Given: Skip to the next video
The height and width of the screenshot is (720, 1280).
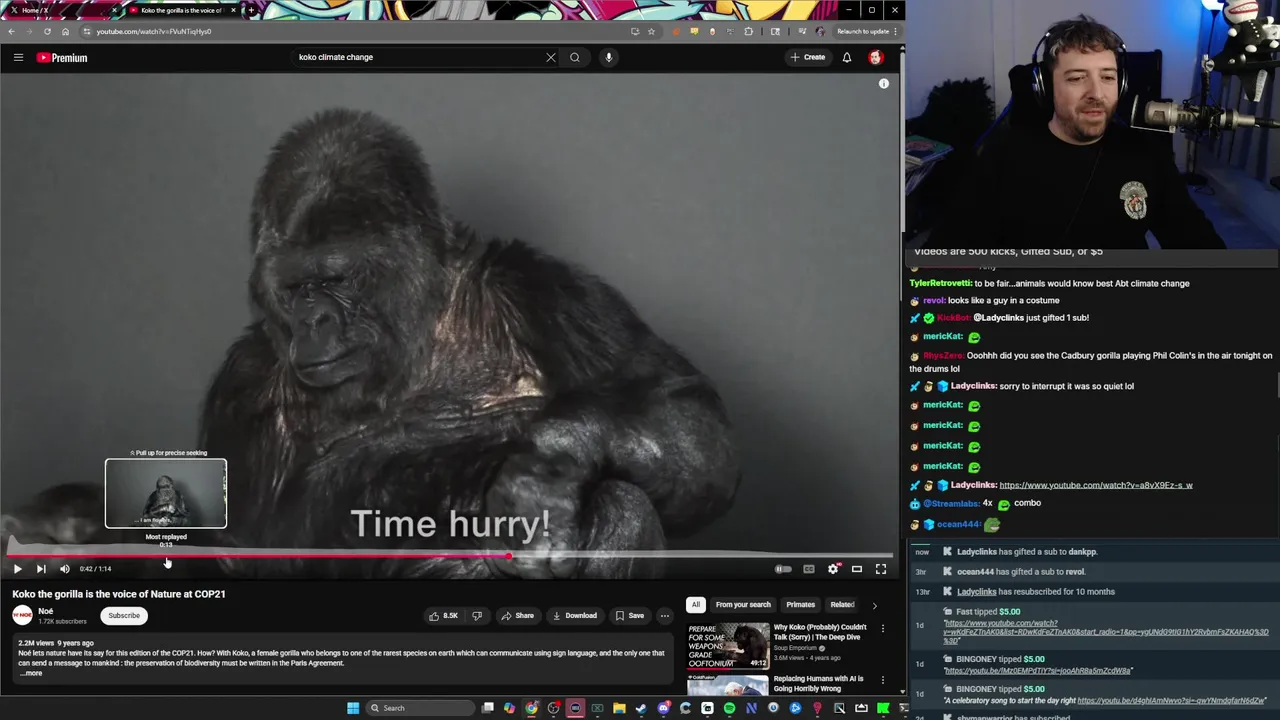Looking at the screenshot, I should point(41,568).
